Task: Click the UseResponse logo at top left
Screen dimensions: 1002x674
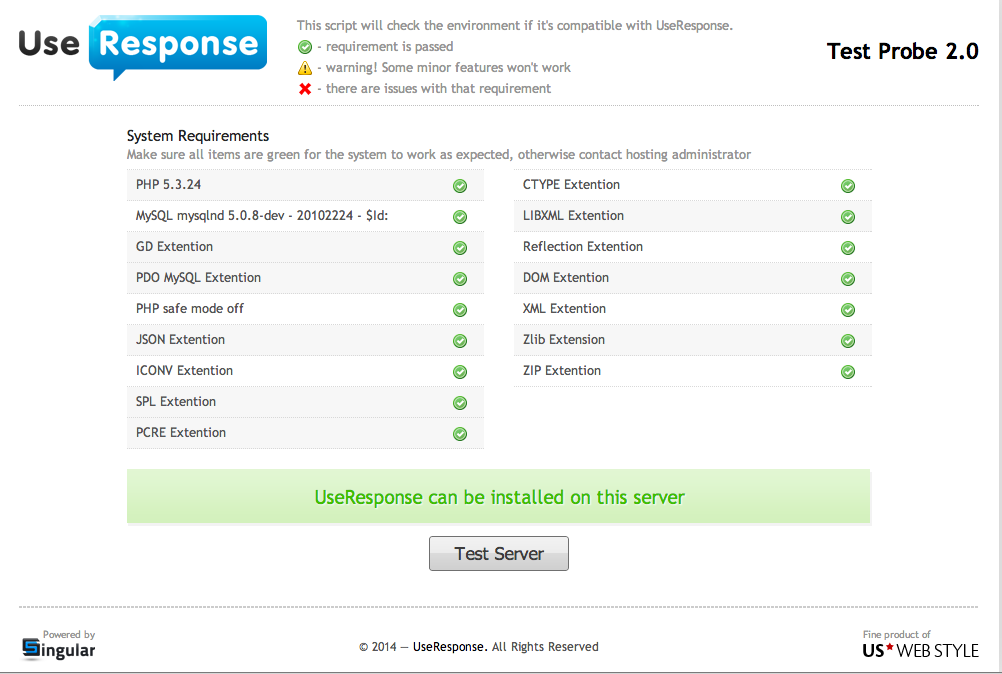Action: point(143,46)
